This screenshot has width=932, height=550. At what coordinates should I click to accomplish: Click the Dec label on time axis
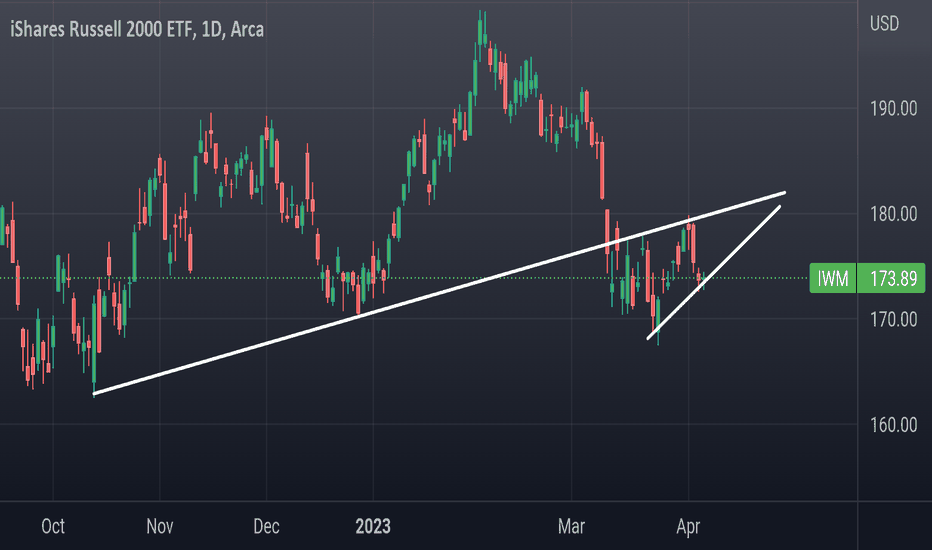pyautogui.click(x=266, y=526)
